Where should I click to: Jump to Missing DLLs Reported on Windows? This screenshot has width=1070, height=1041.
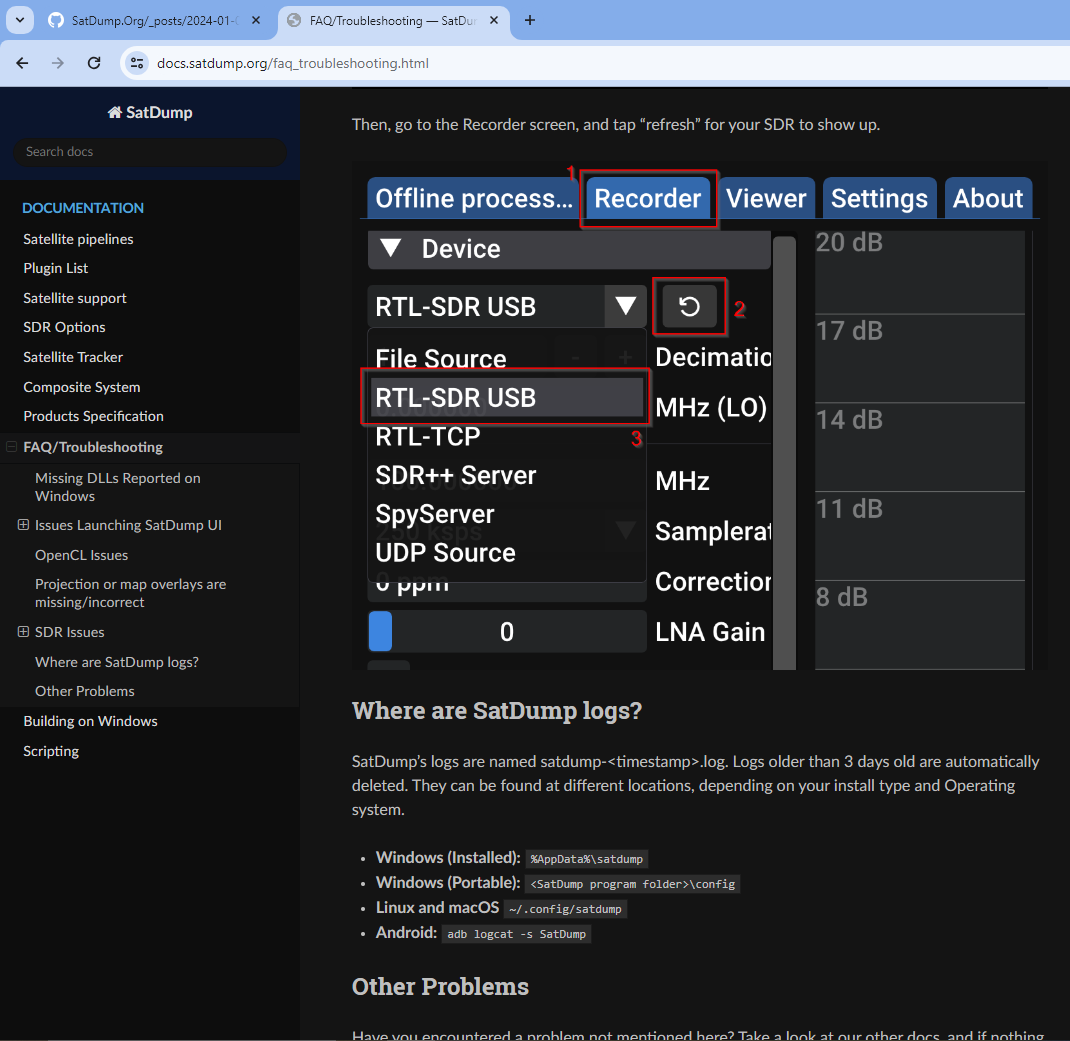click(118, 487)
